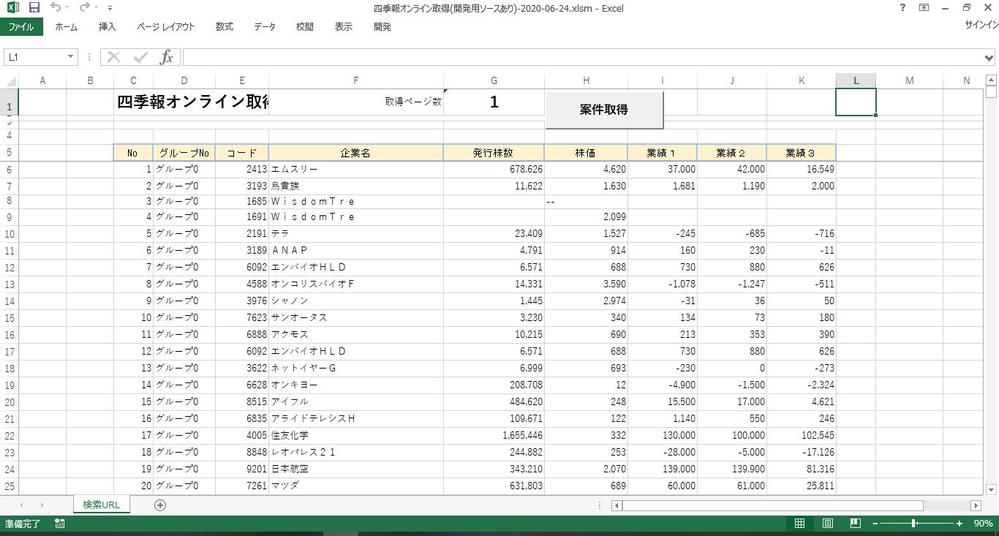The image size is (999, 536).
Task: Switch to the 校閲 tab
Action: (x=305, y=27)
